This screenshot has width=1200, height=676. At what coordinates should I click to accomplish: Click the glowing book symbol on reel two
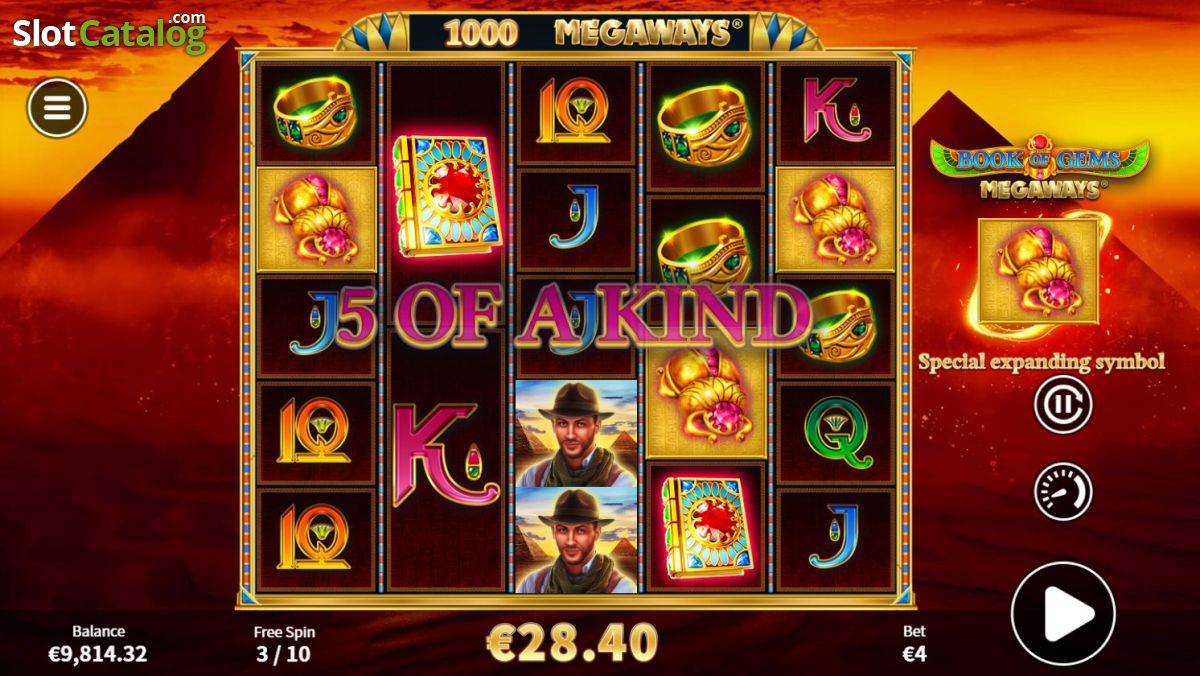tap(447, 196)
